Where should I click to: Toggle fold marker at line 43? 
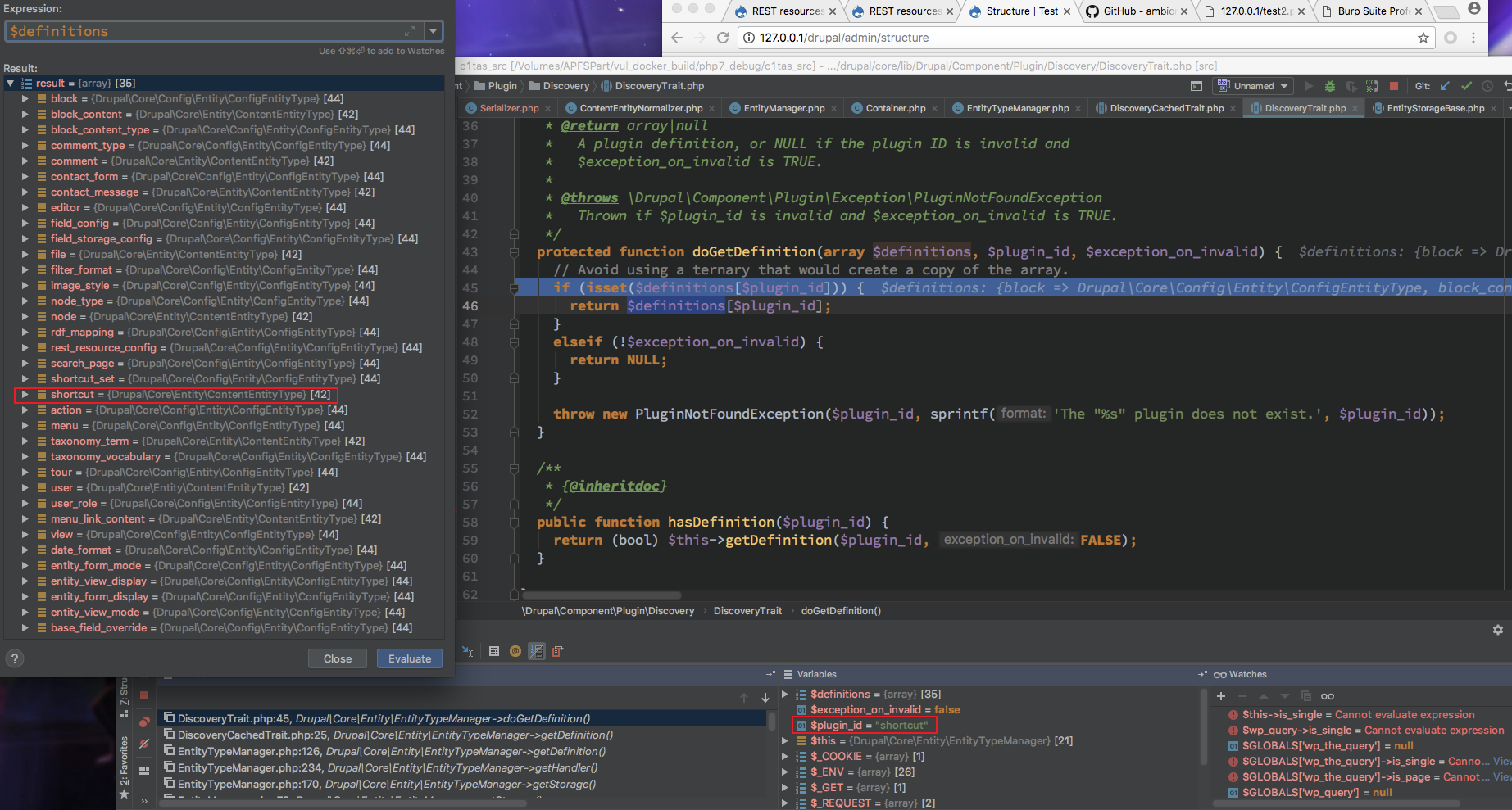coord(514,252)
